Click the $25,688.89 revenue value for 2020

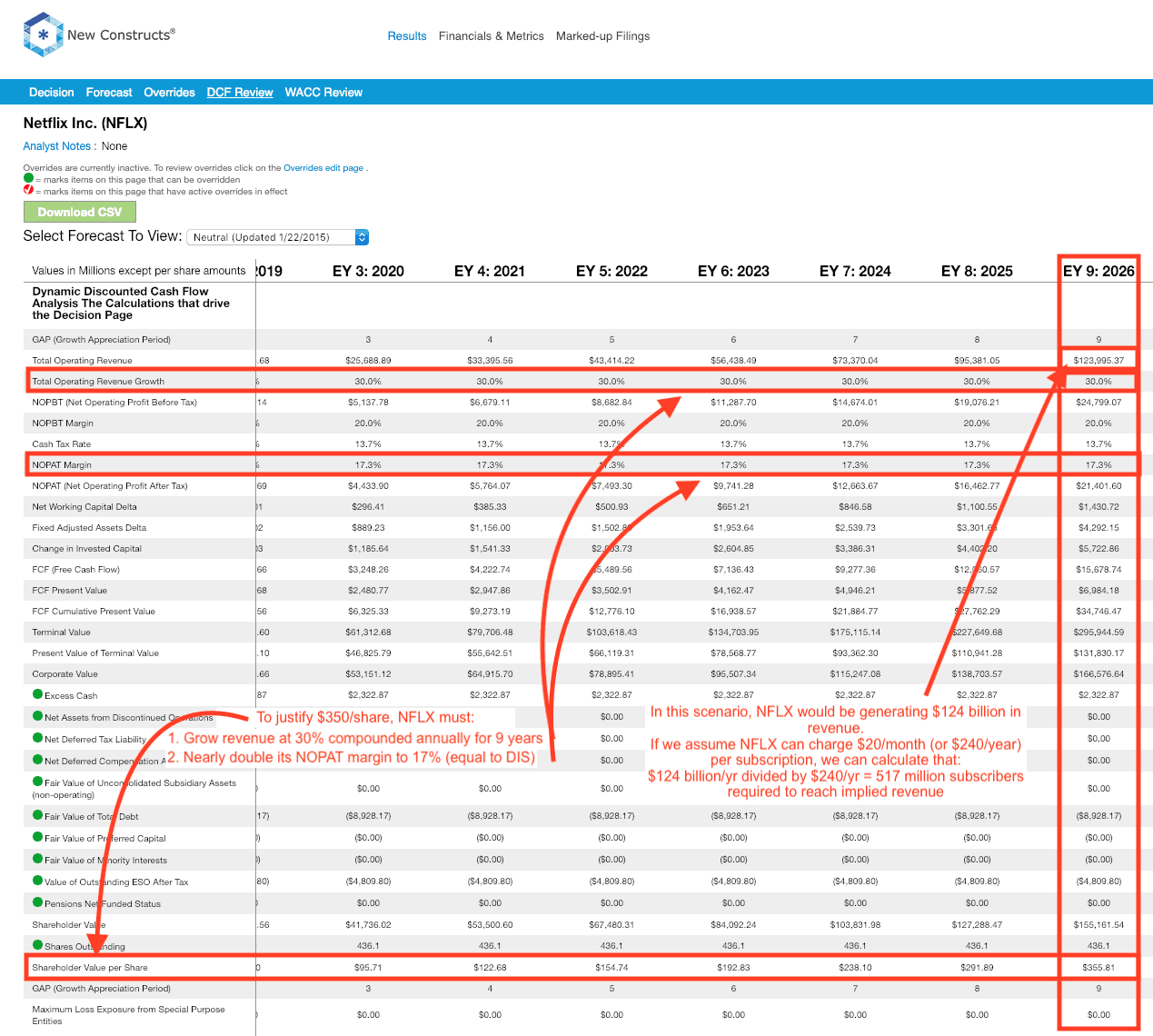[x=369, y=361]
